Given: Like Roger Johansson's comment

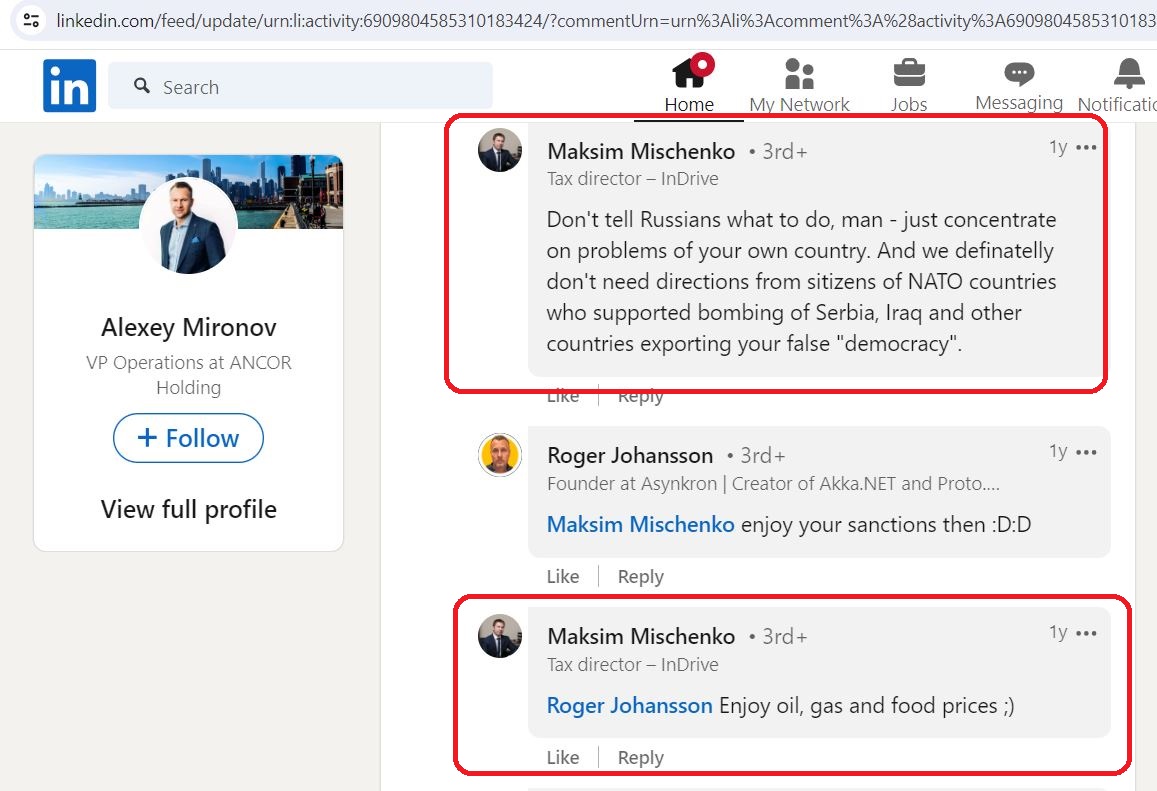Looking at the screenshot, I should [x=563, y=576].
